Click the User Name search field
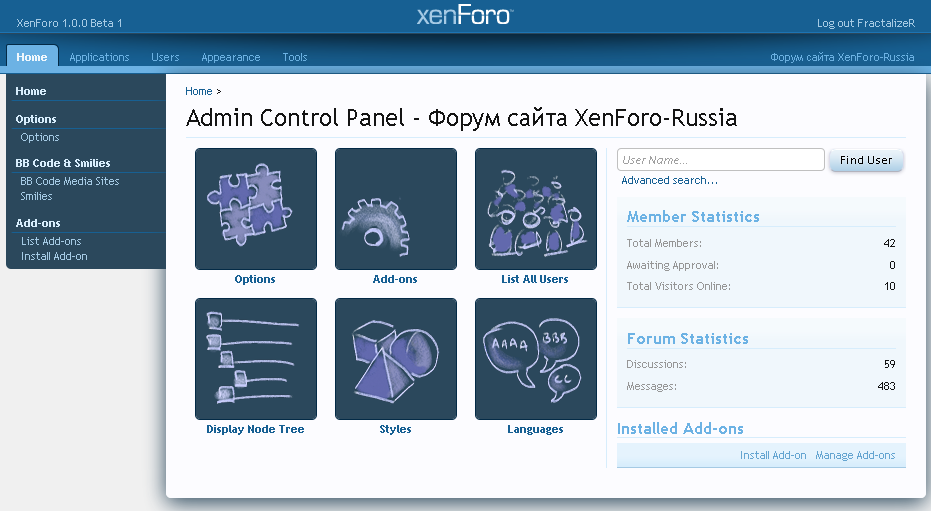This screenshot has width=931, height=511. pyautogui.click(x=721, y=160)
